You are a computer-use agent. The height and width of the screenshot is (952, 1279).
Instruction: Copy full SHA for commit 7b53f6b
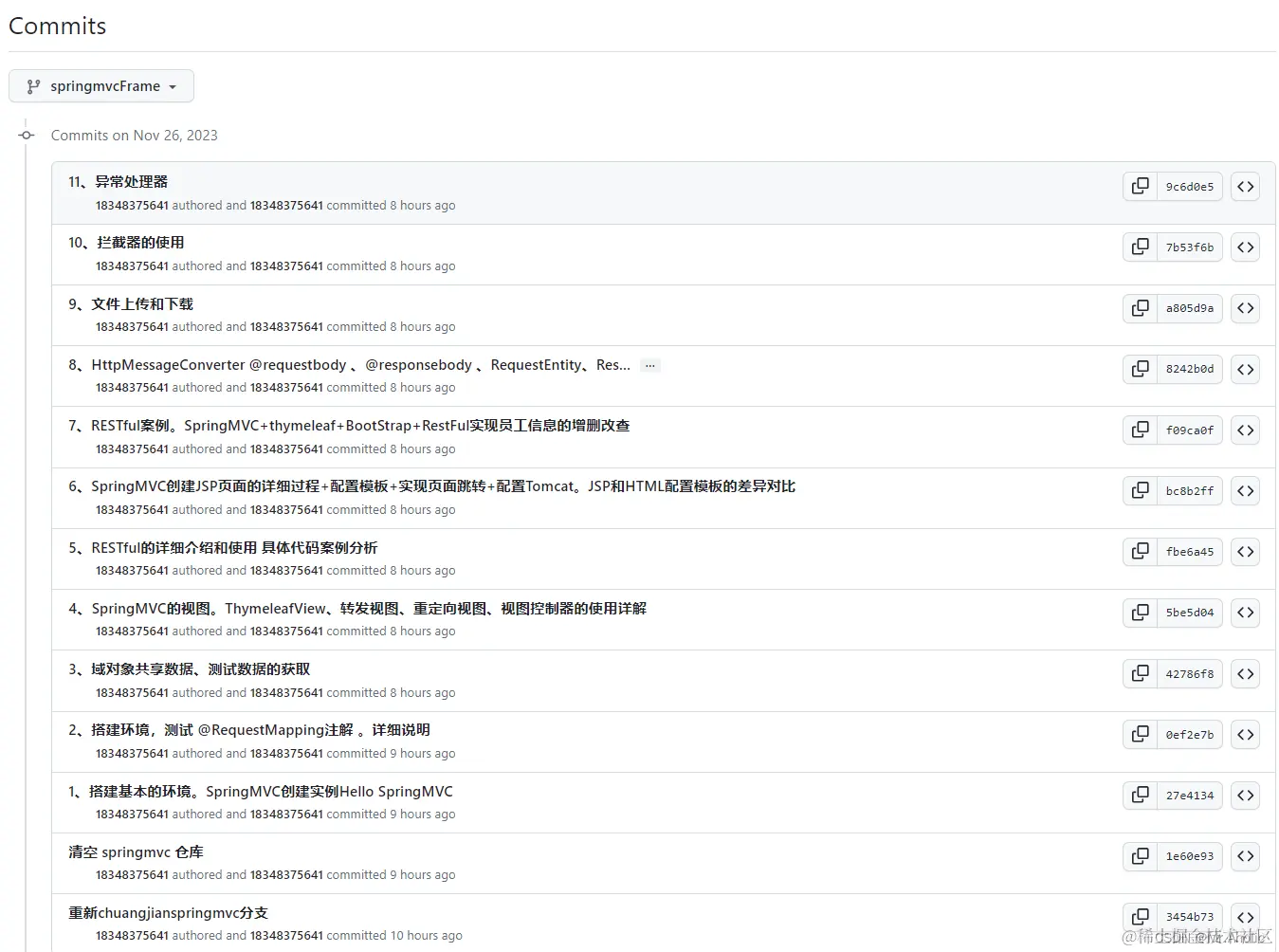click(1141, 247)
